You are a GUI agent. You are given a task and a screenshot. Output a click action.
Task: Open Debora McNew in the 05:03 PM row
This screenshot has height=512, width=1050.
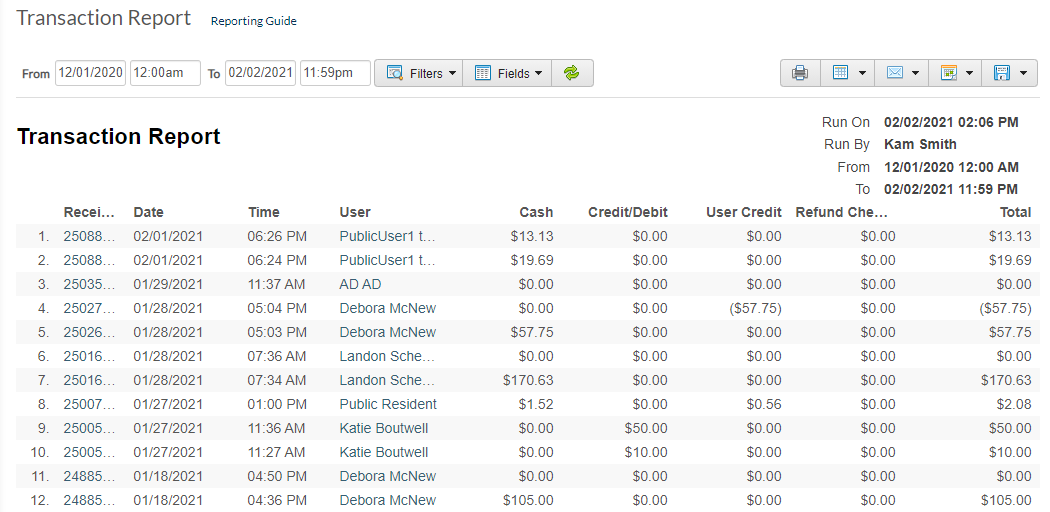[388, 333]
